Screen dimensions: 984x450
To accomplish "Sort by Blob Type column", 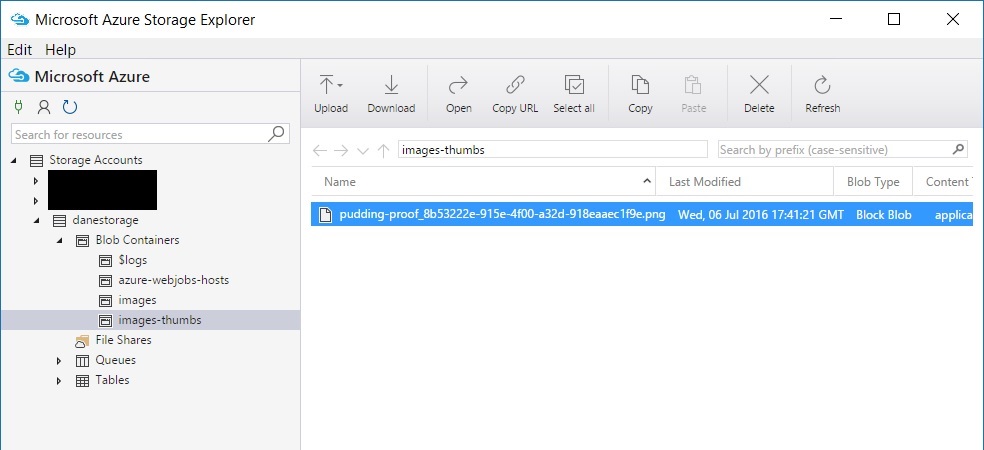I will point(873,182).
